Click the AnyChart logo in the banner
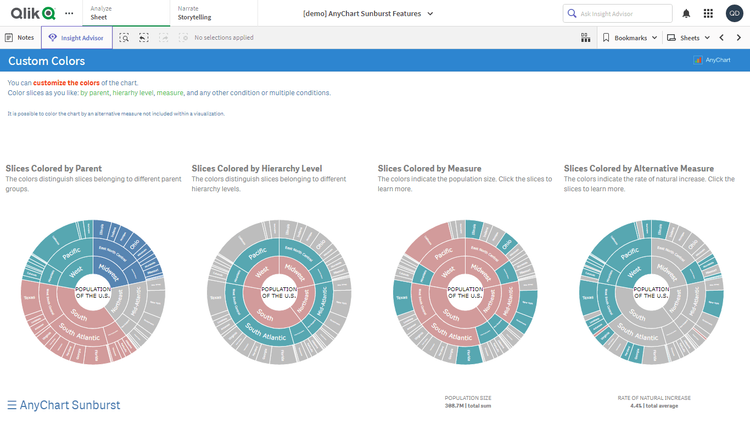 [x=712, y=60]
